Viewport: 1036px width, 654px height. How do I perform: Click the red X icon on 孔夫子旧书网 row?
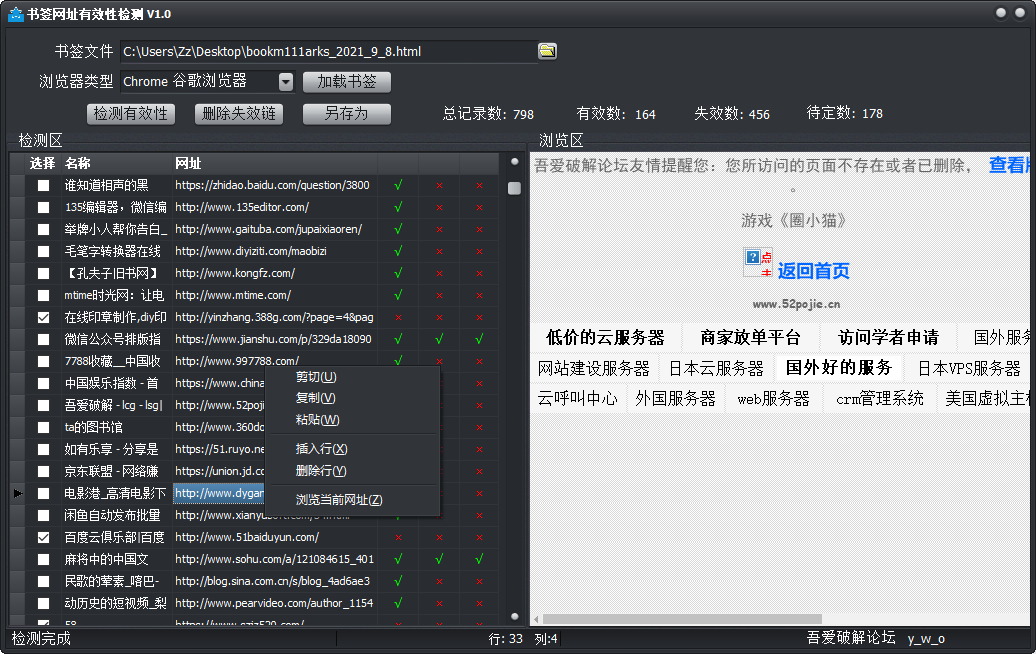point(438,272)
